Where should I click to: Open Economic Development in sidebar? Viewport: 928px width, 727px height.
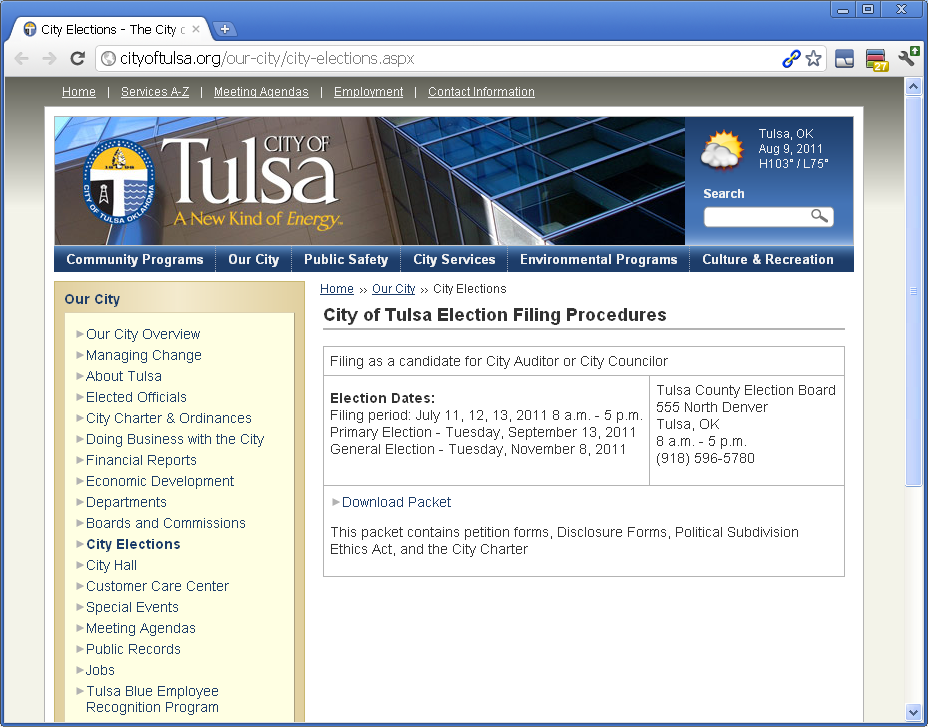pos(160,481)
